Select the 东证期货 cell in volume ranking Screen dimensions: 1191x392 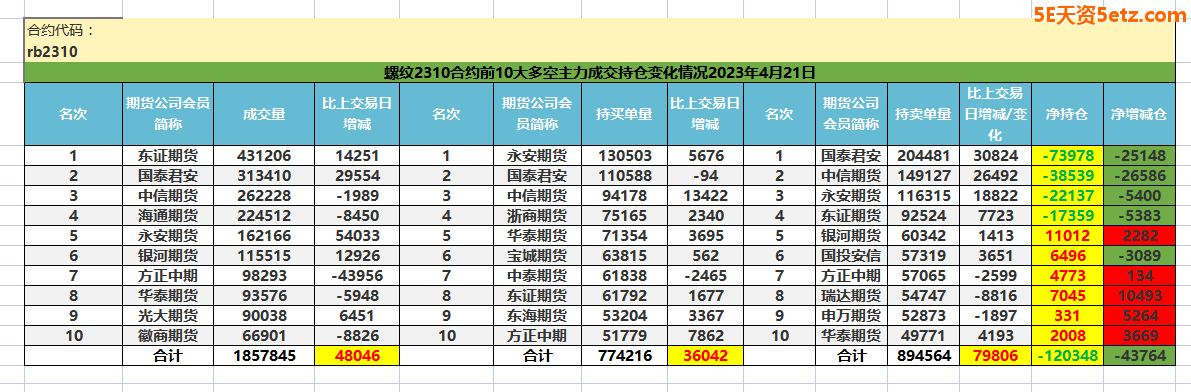(168, 156)
